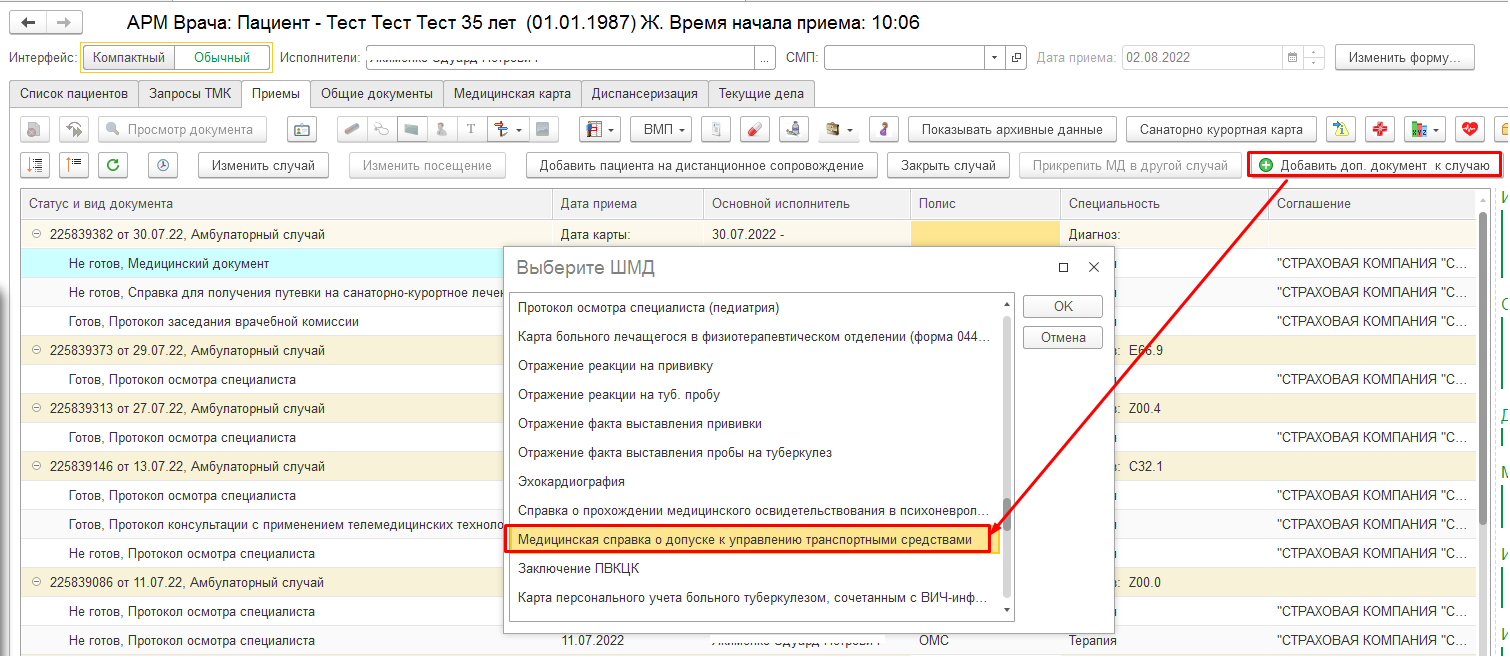1510x657 pixels.
Task: Switch interface to Компактный mode
Action: point(128,58)
